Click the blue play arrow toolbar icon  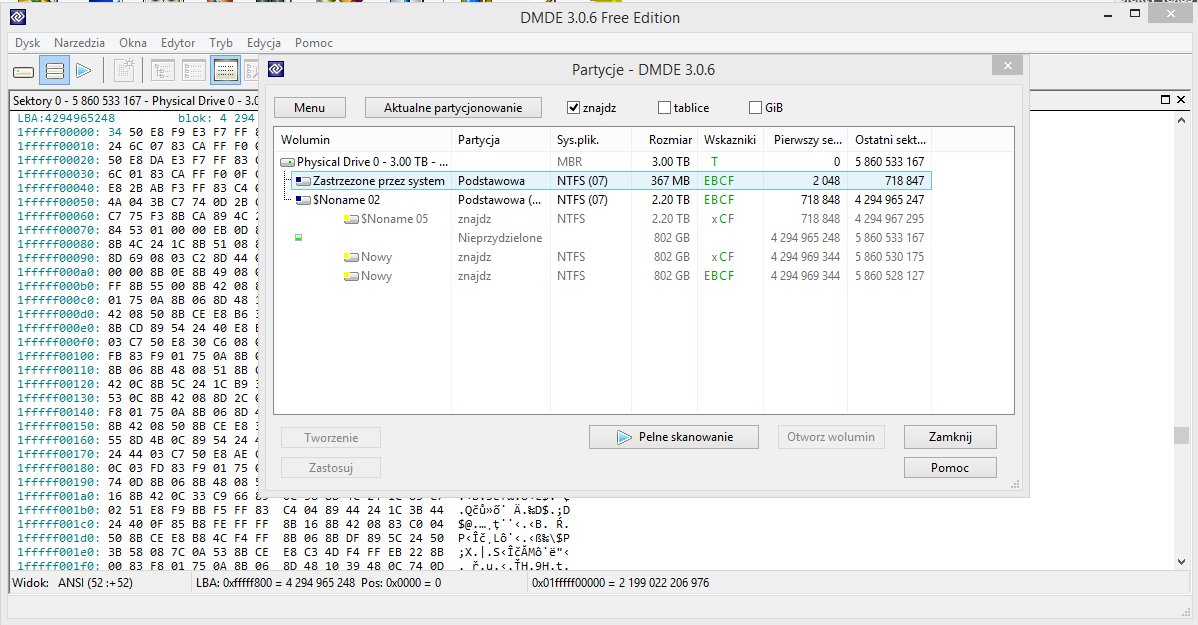[x=84, y=71]
